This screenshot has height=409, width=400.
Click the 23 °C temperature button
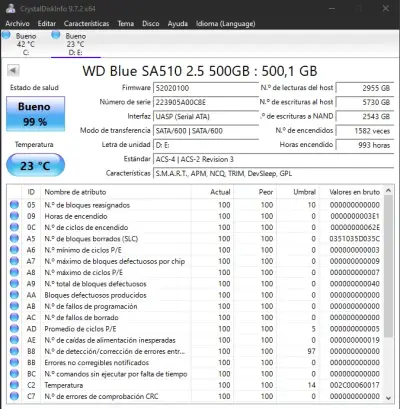click(x=35, y=165)
